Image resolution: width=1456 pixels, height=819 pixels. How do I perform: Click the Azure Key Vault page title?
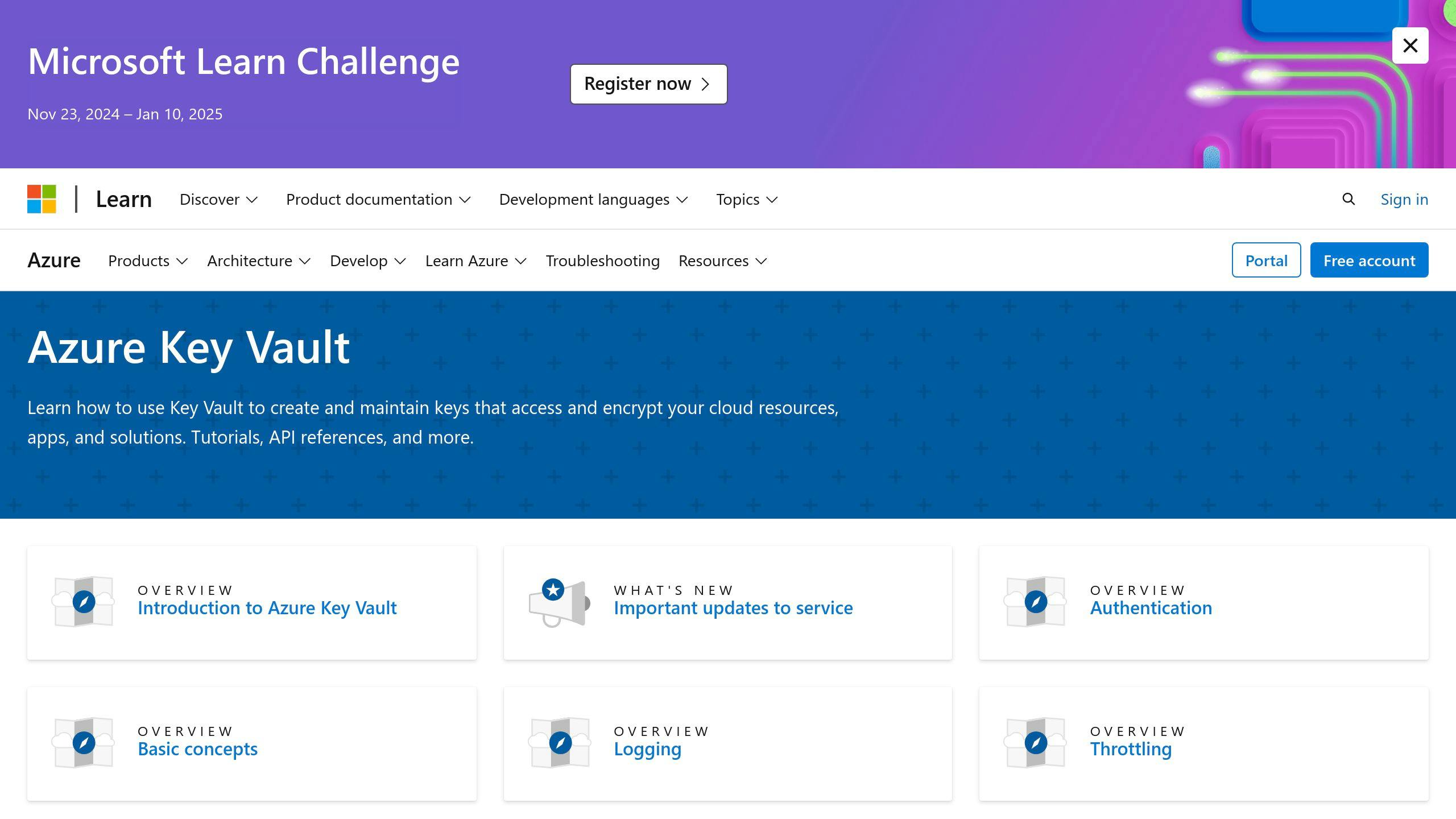pyautogui.click(x=189, y=348)
